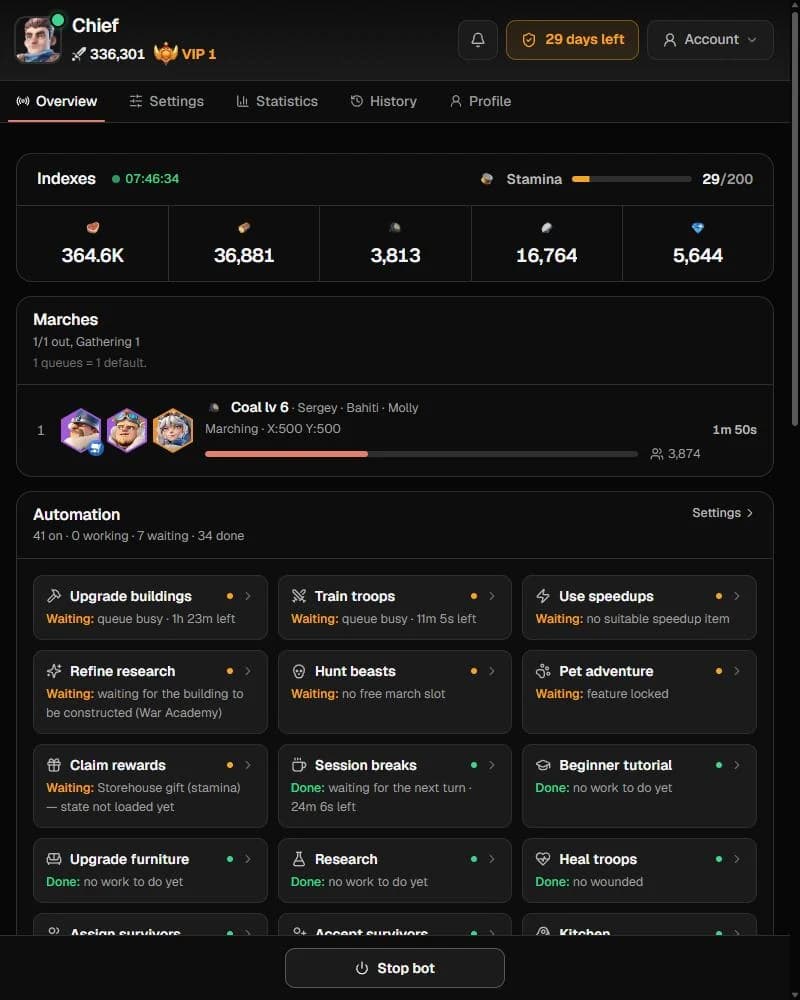
Task: Click the lightning icon on Use speedups
Action: tap(543, 596)
